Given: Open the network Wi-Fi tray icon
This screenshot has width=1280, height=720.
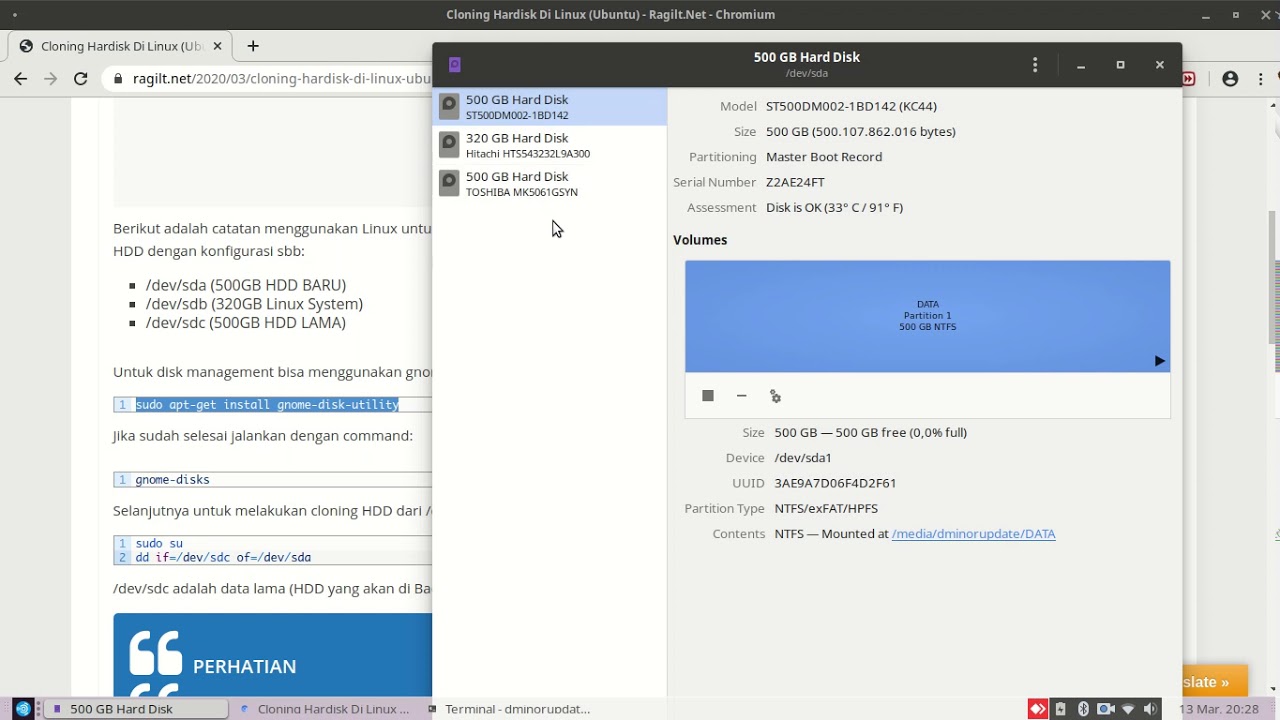Looking at the screenshot, I should pos(1128,709).
